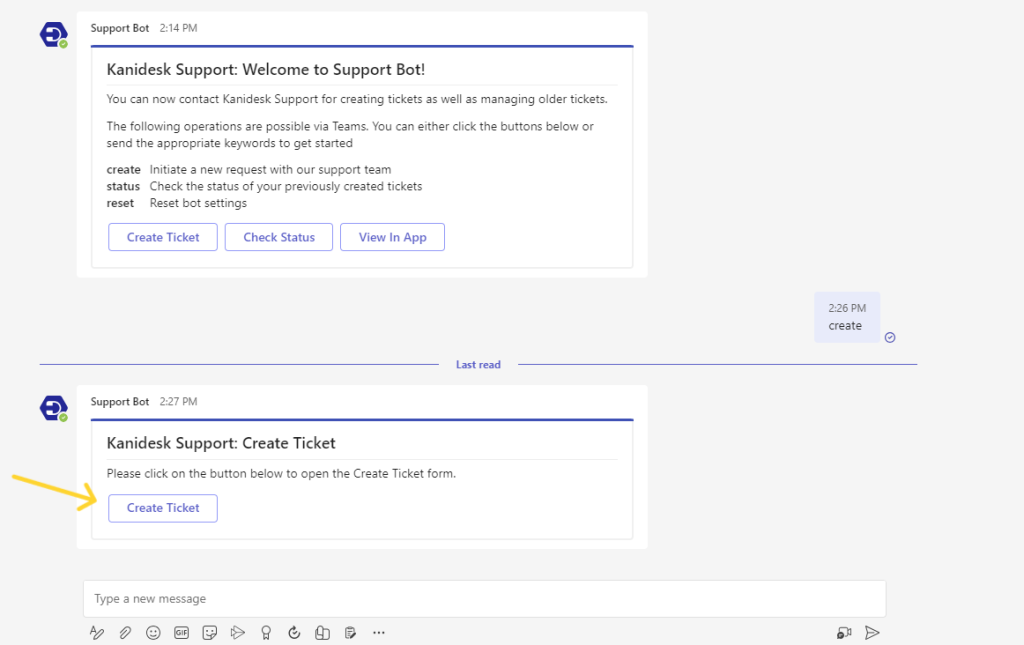1024x645 pixels.
Task: Open the sticker picker
Action: [x=210, y=632]
